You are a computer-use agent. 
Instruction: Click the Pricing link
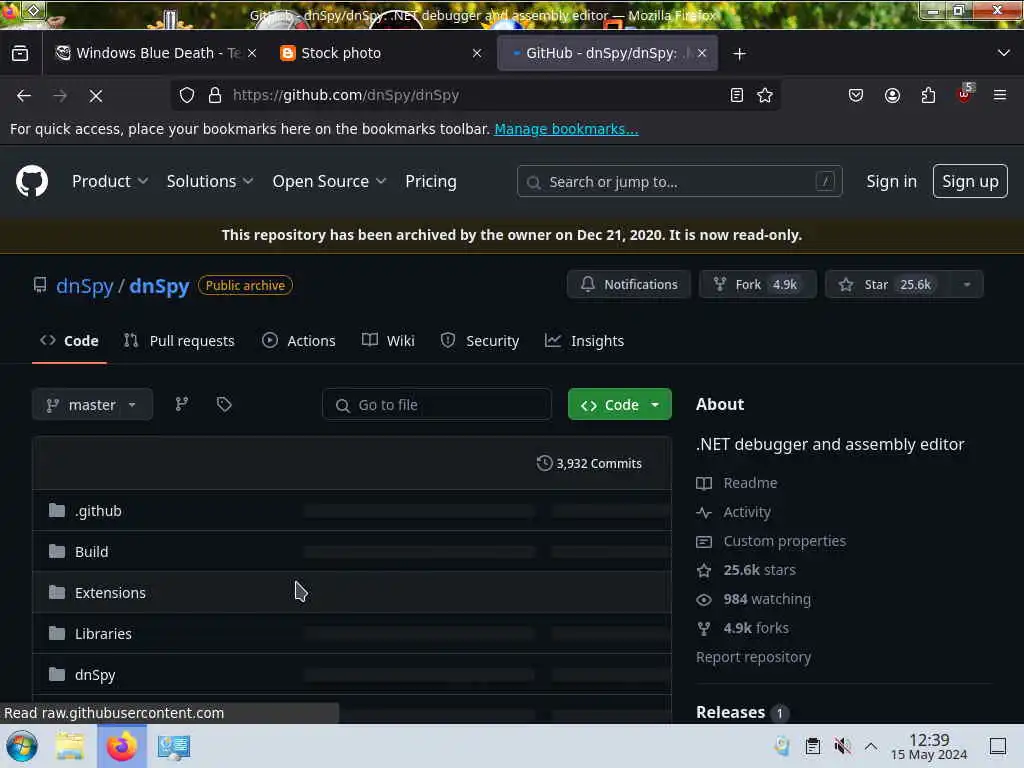[431, 182]
